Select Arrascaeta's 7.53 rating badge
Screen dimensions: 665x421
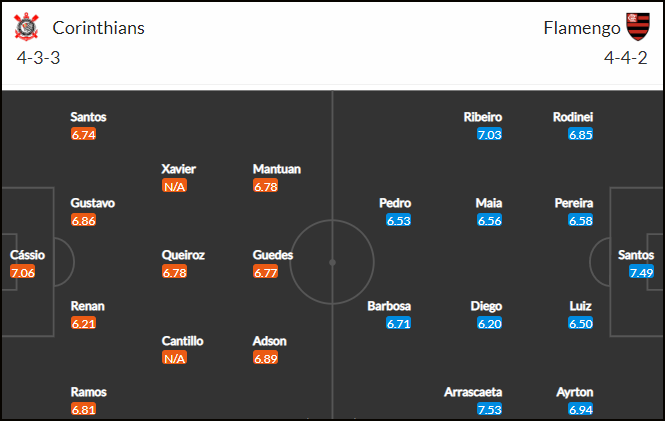pyautogui.click(x=489, y=409)
